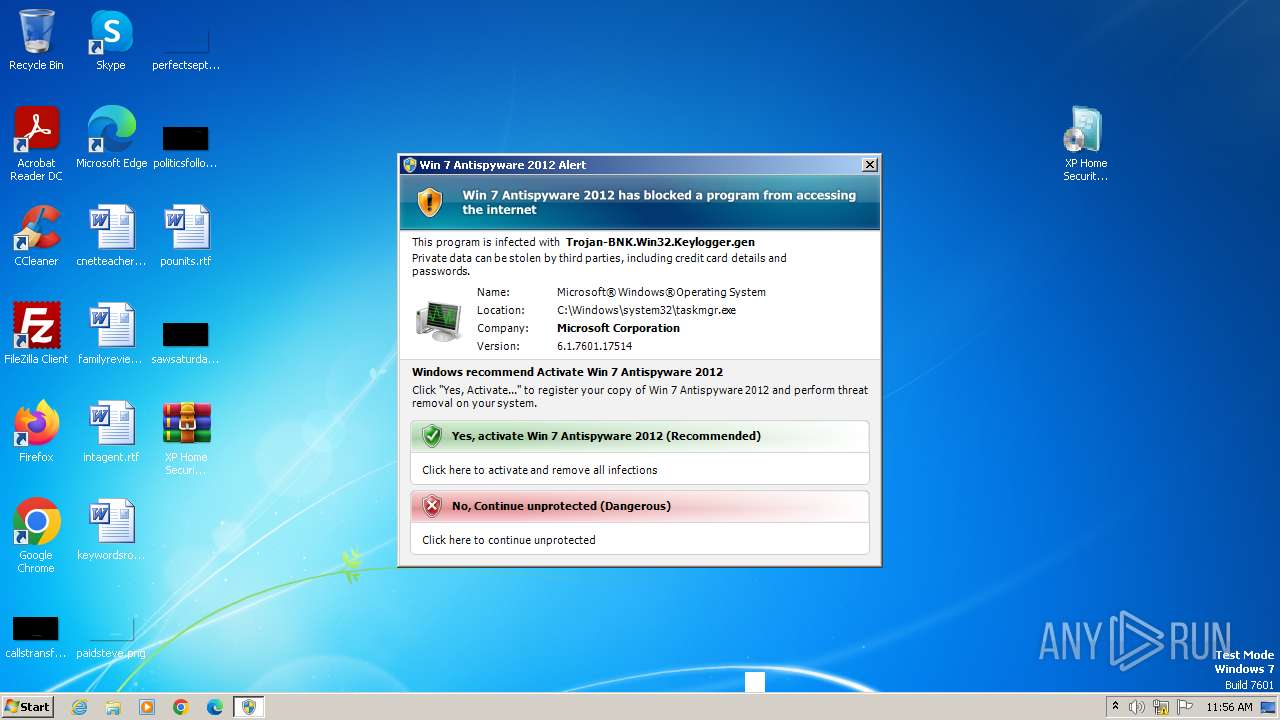This screenshot has height=720, width=1280.
Task: Open XP Home Security installer icon at right
Action: pos(1085,144)
